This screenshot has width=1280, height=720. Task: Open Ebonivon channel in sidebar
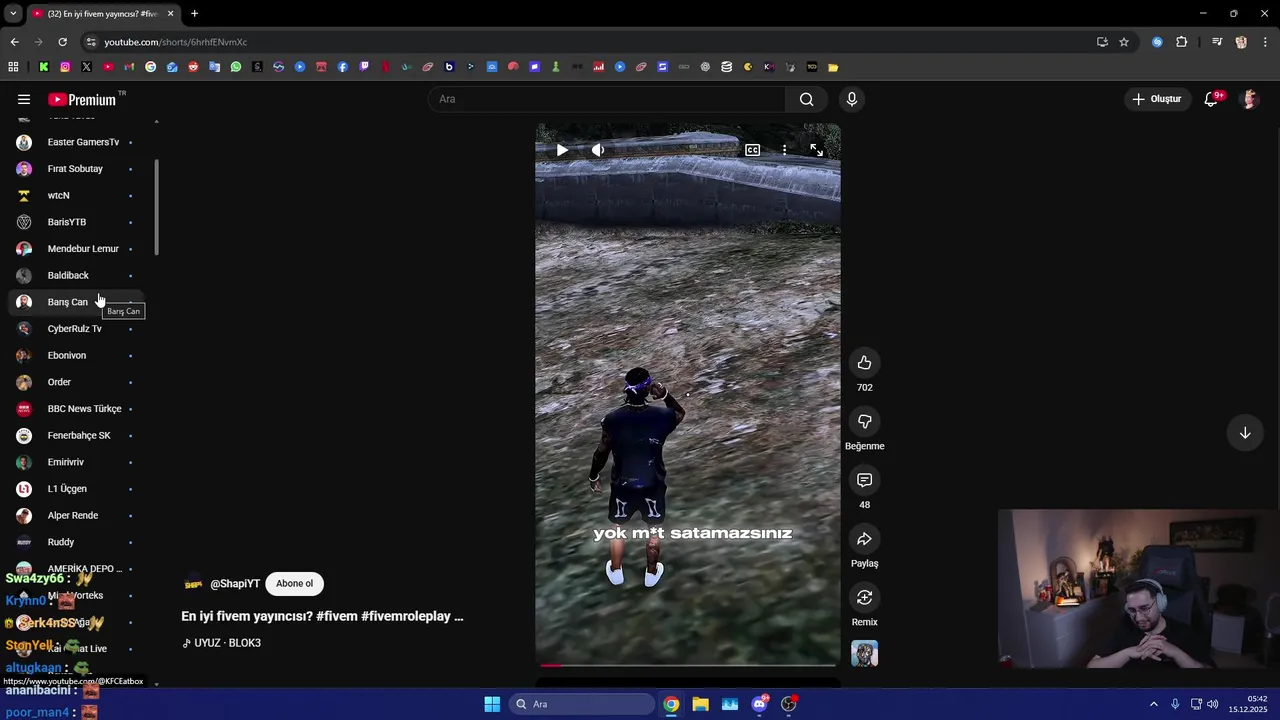pos(78,356)
